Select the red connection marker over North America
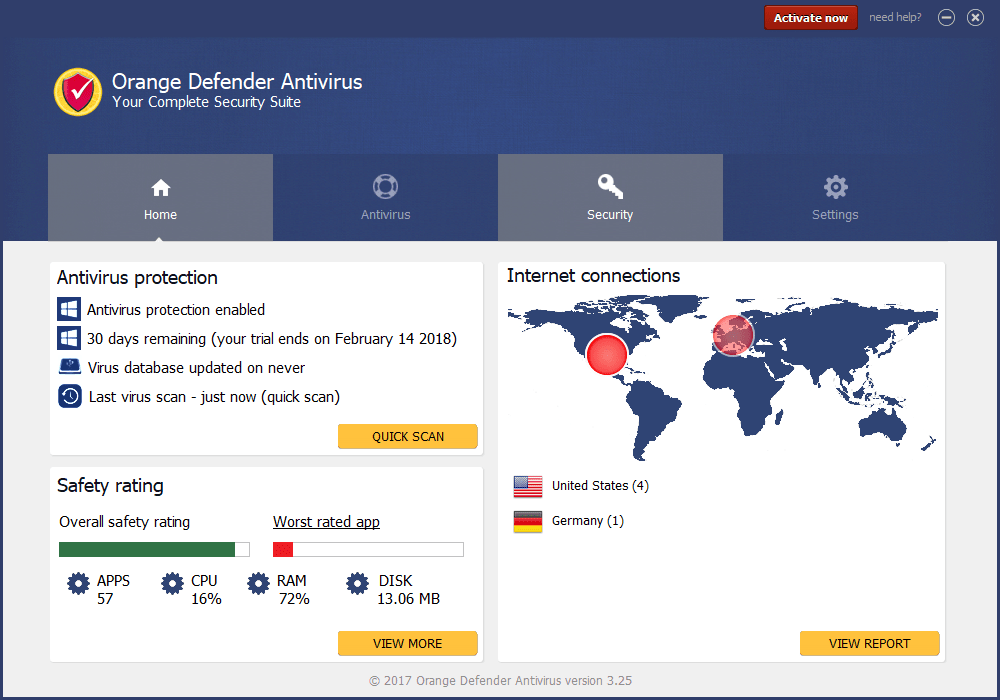Image resolution: width=1000 pixels, height=700 pixels. 606,355
